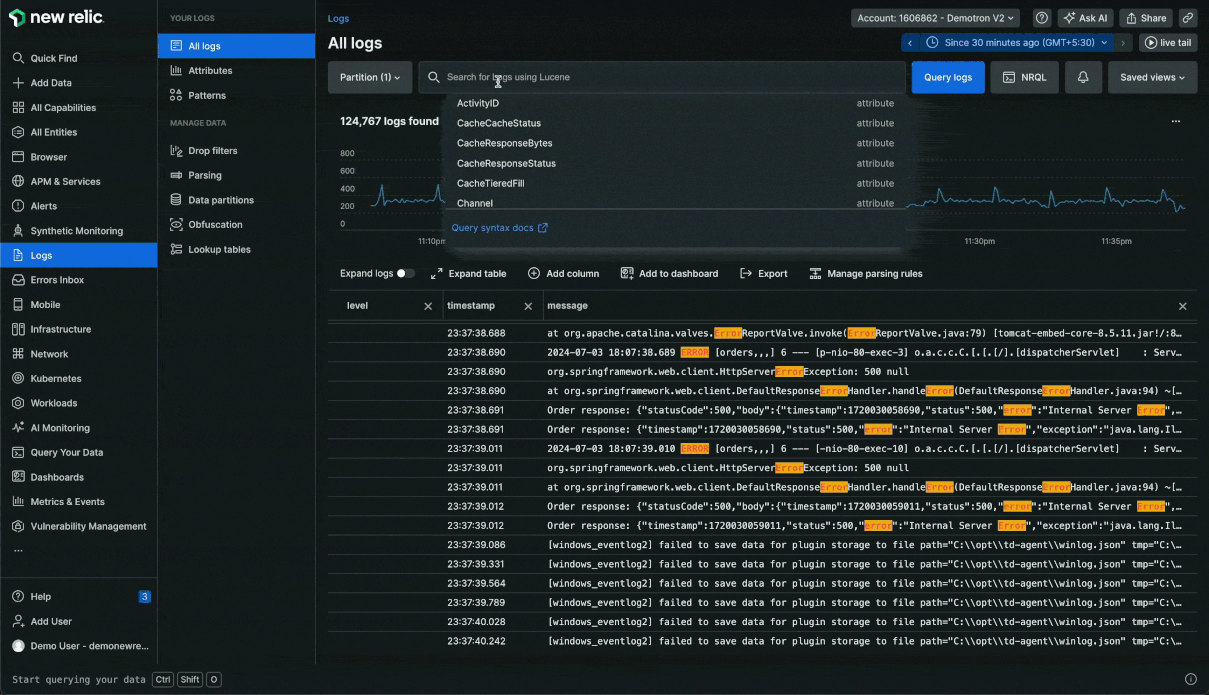Open Help in sidebar
1209x695 pixels.
(x=78, y=597)
